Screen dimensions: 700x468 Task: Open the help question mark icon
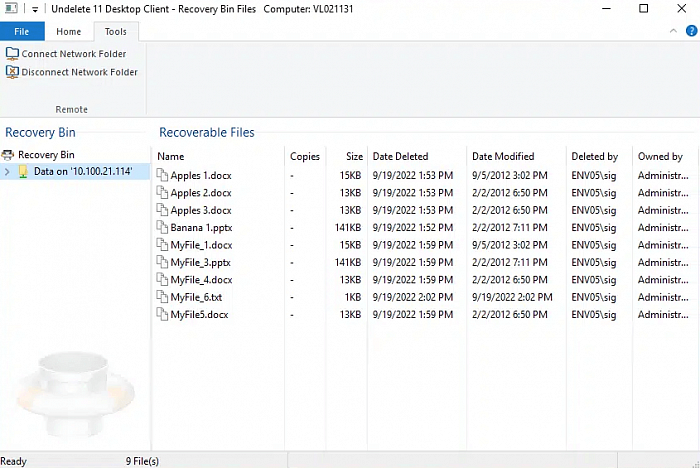691,31
